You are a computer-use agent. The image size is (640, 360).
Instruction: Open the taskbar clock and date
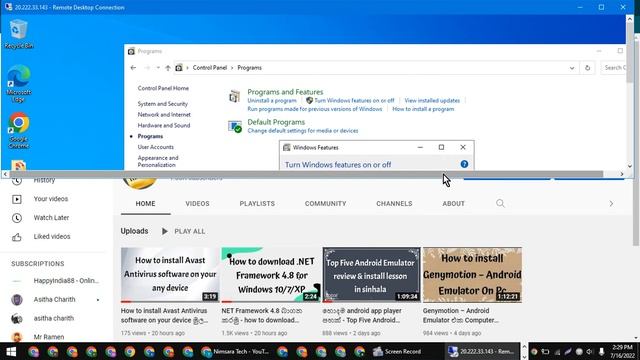[x=623, y=351]
